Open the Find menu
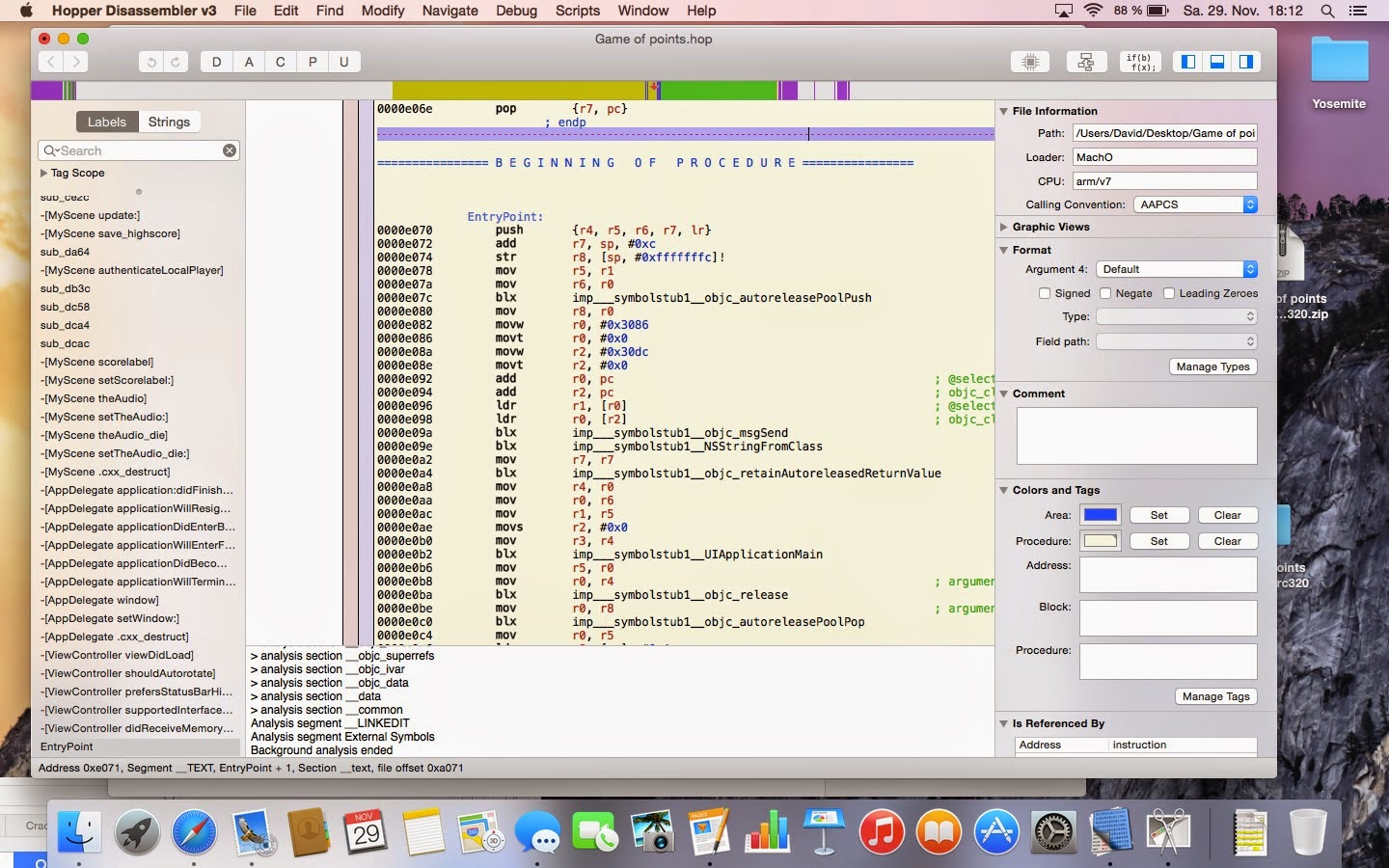 coord(330,11)
